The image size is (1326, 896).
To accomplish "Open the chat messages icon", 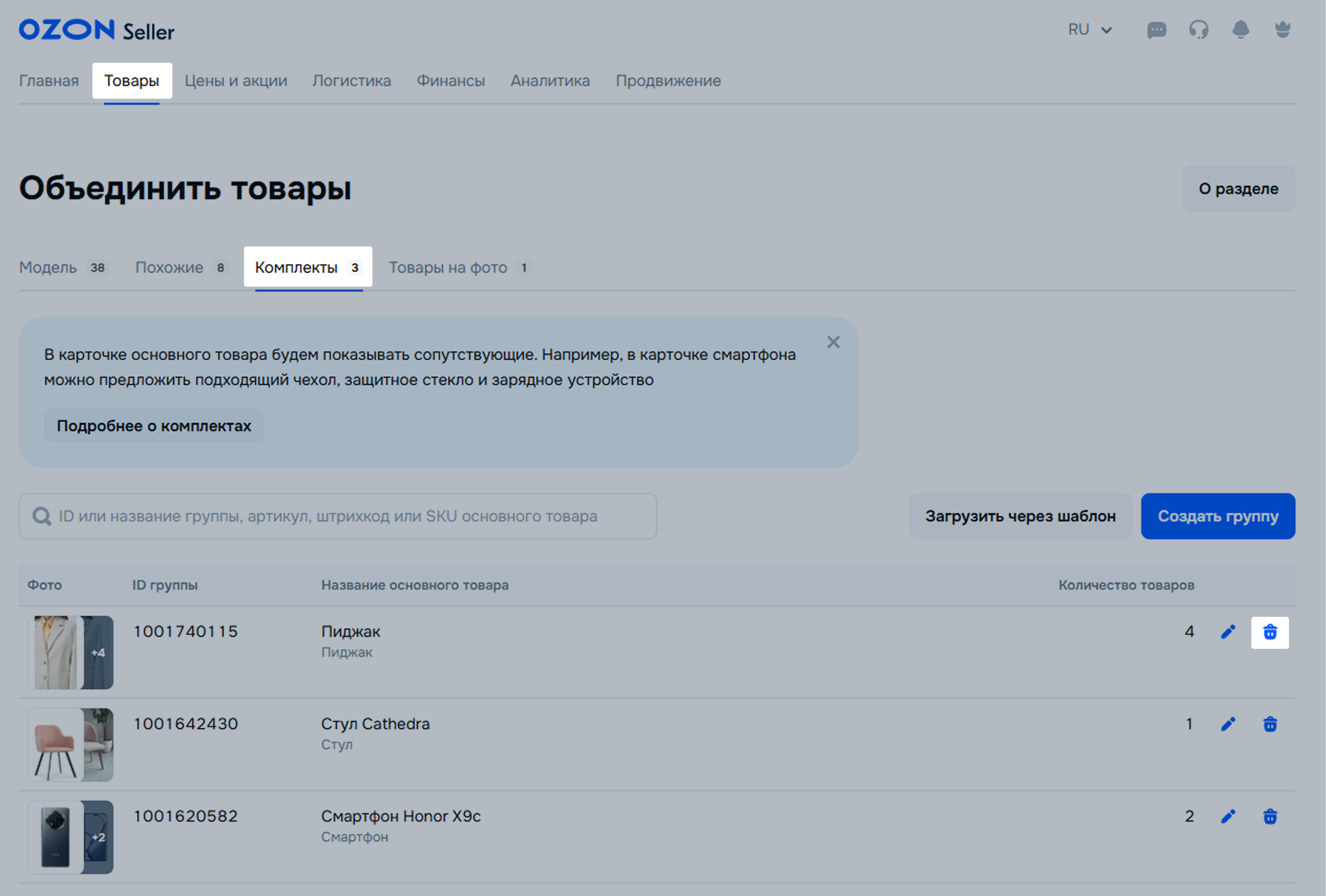I will [x=1157, y=30].
